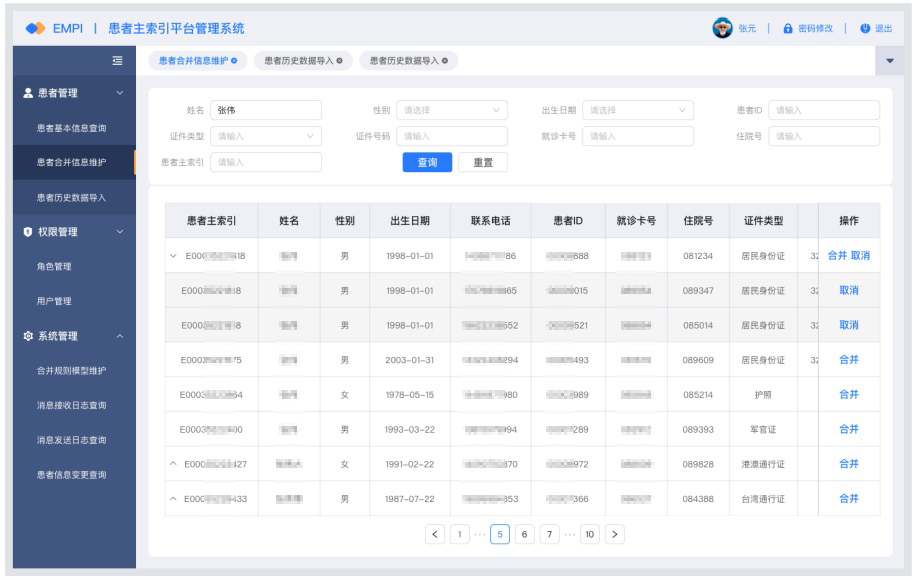Click 合并 in the 护照 row
The width and height of the screenshot is (916, 580).
(849, 394)
